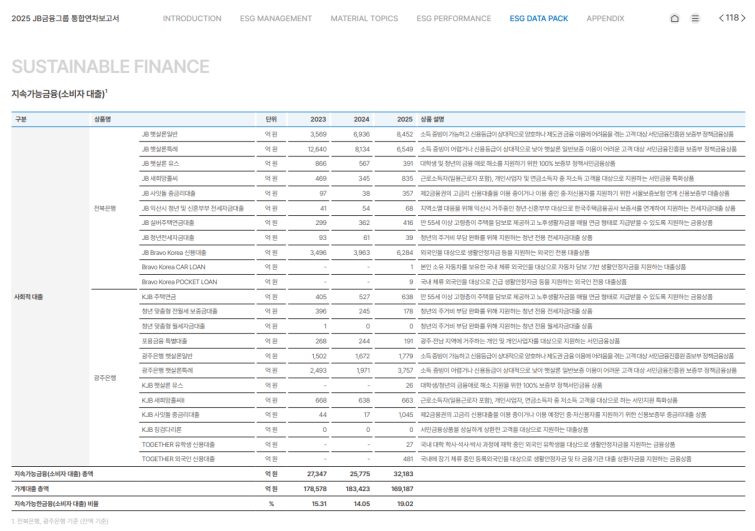The width and height of the screenshot is (755, 531).
Task: Select the Bravo Korea CAR LOAN name
Action: pyautogui.click(x=173, y=267)
